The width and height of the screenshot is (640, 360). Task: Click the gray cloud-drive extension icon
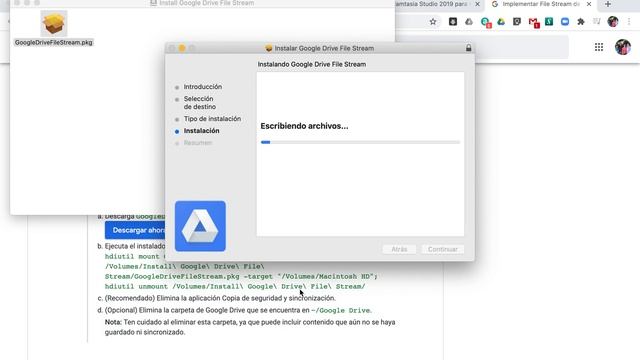[x=469, y=22]
